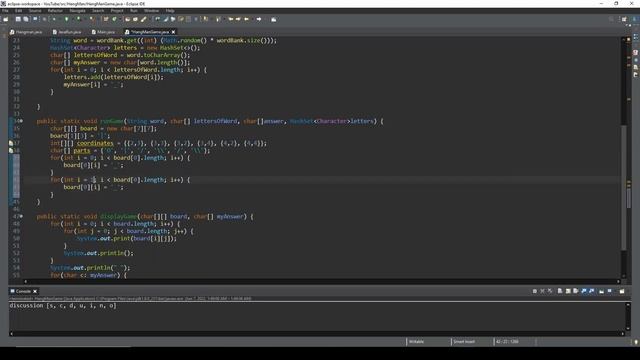Screen dimensions: 640x360
Task: Toggle Word Wrap in the Console toolbar
Action: [576, 291]
